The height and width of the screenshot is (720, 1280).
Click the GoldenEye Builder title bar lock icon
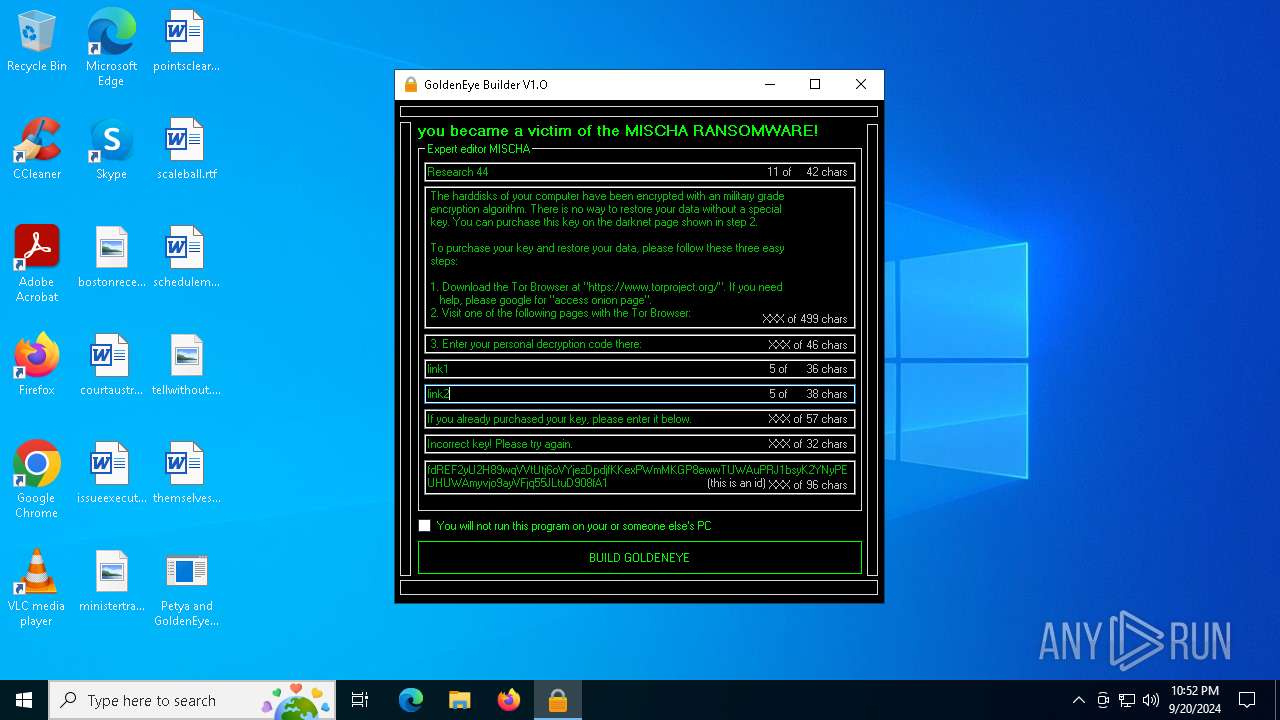pos(410,85)
